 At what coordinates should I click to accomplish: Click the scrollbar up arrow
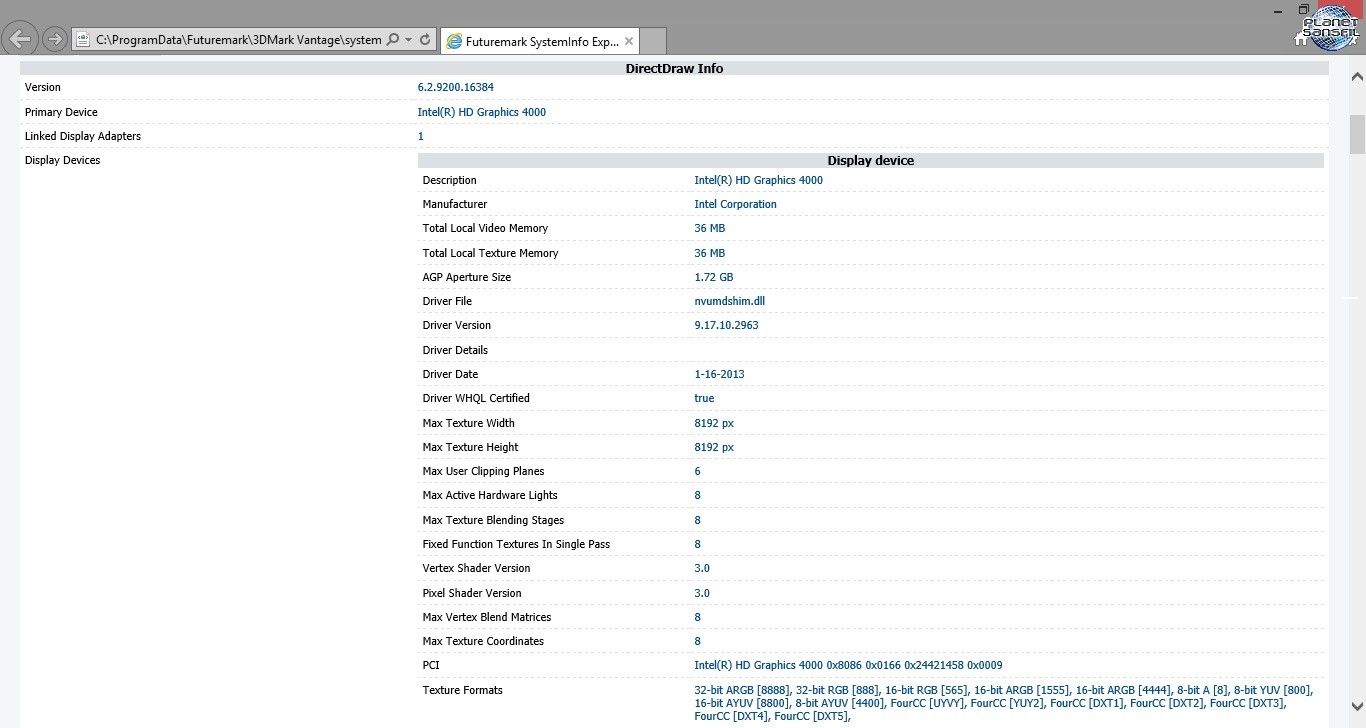tap(1357, 76)
